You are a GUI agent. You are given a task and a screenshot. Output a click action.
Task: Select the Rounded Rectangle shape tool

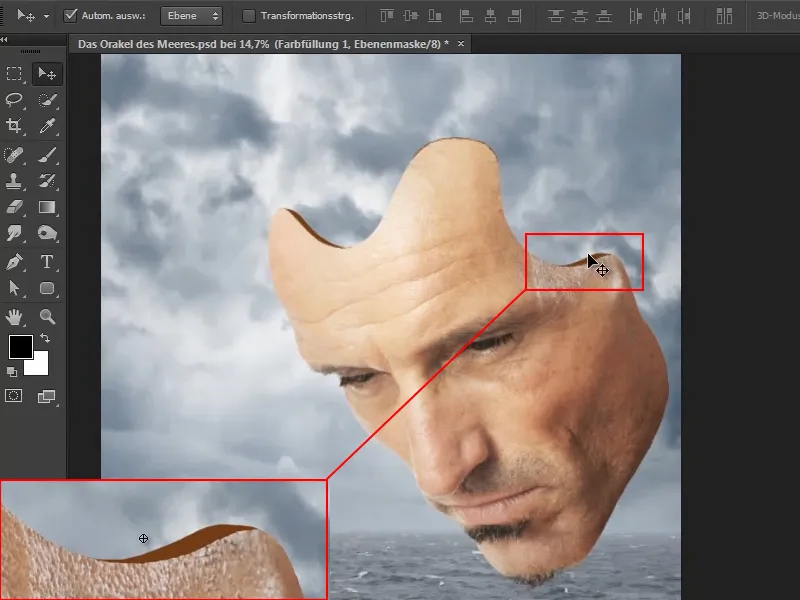click(47, 288)
